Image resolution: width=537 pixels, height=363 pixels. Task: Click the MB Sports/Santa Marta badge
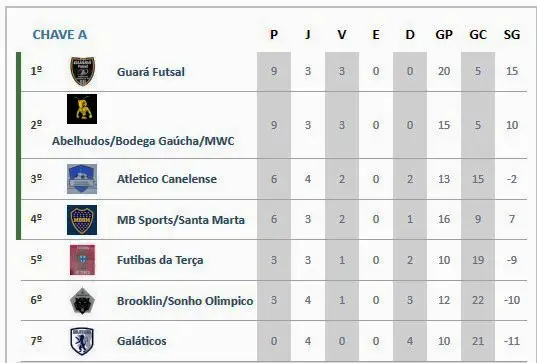point(82,220)
